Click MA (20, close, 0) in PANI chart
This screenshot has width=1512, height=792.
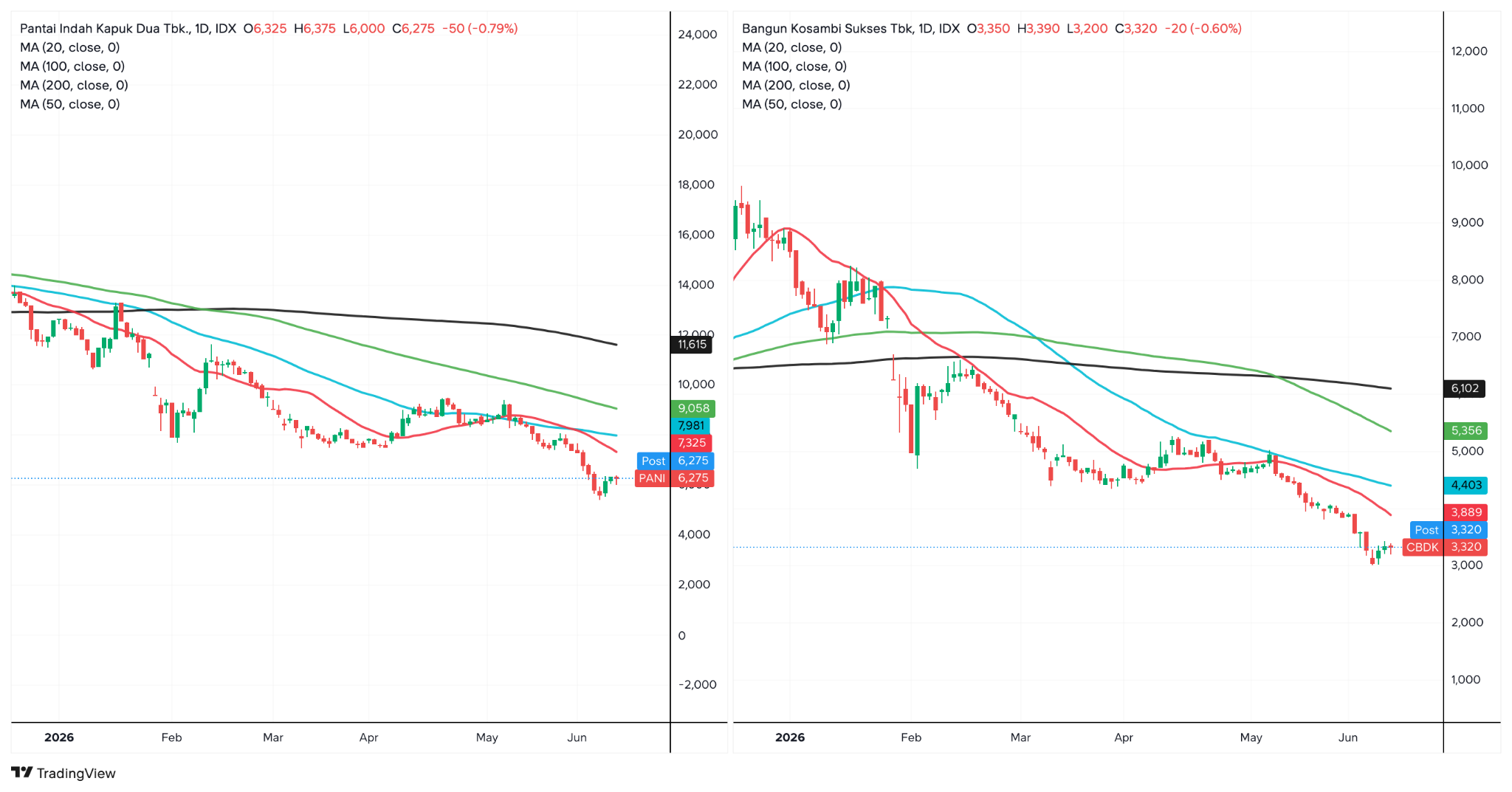[70, 47]
